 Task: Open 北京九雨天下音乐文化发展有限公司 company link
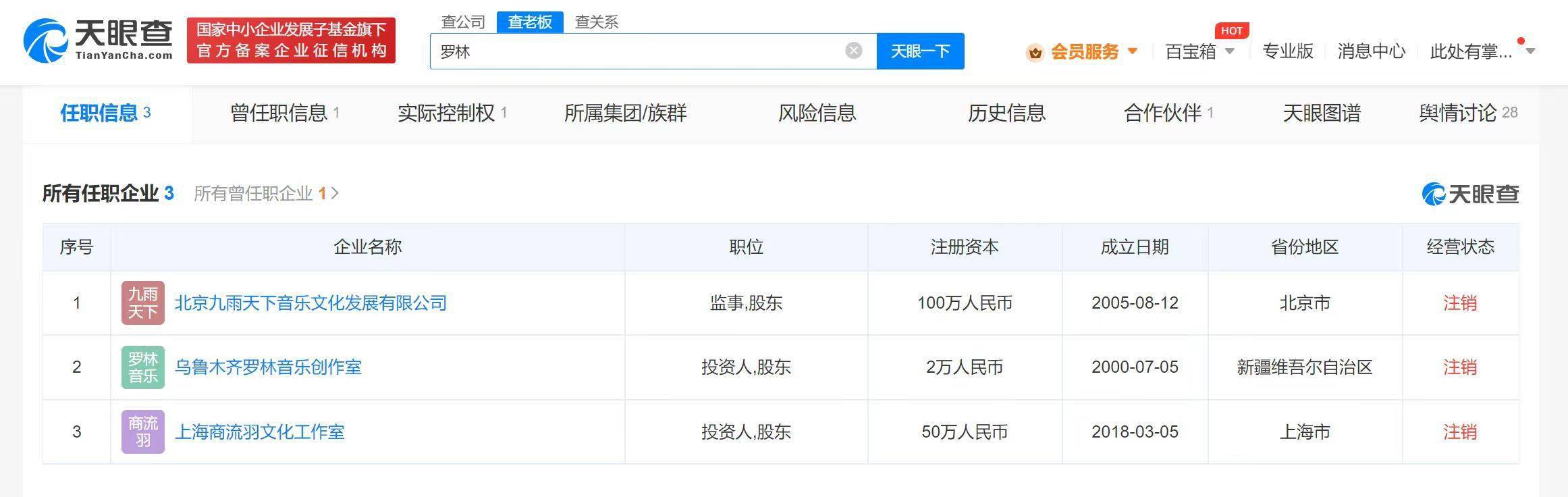(310, 303)
